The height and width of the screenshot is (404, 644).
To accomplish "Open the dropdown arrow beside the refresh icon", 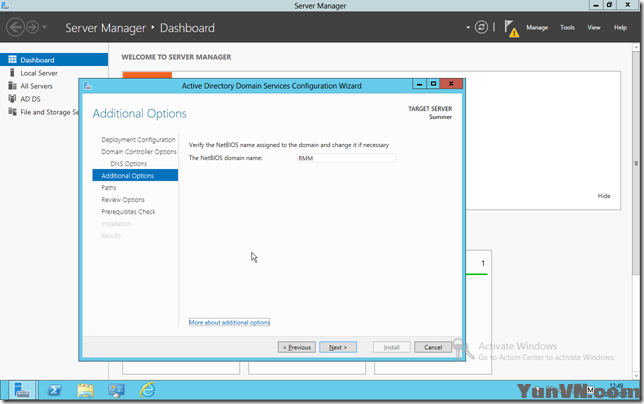I will click(x=468, y=28).
